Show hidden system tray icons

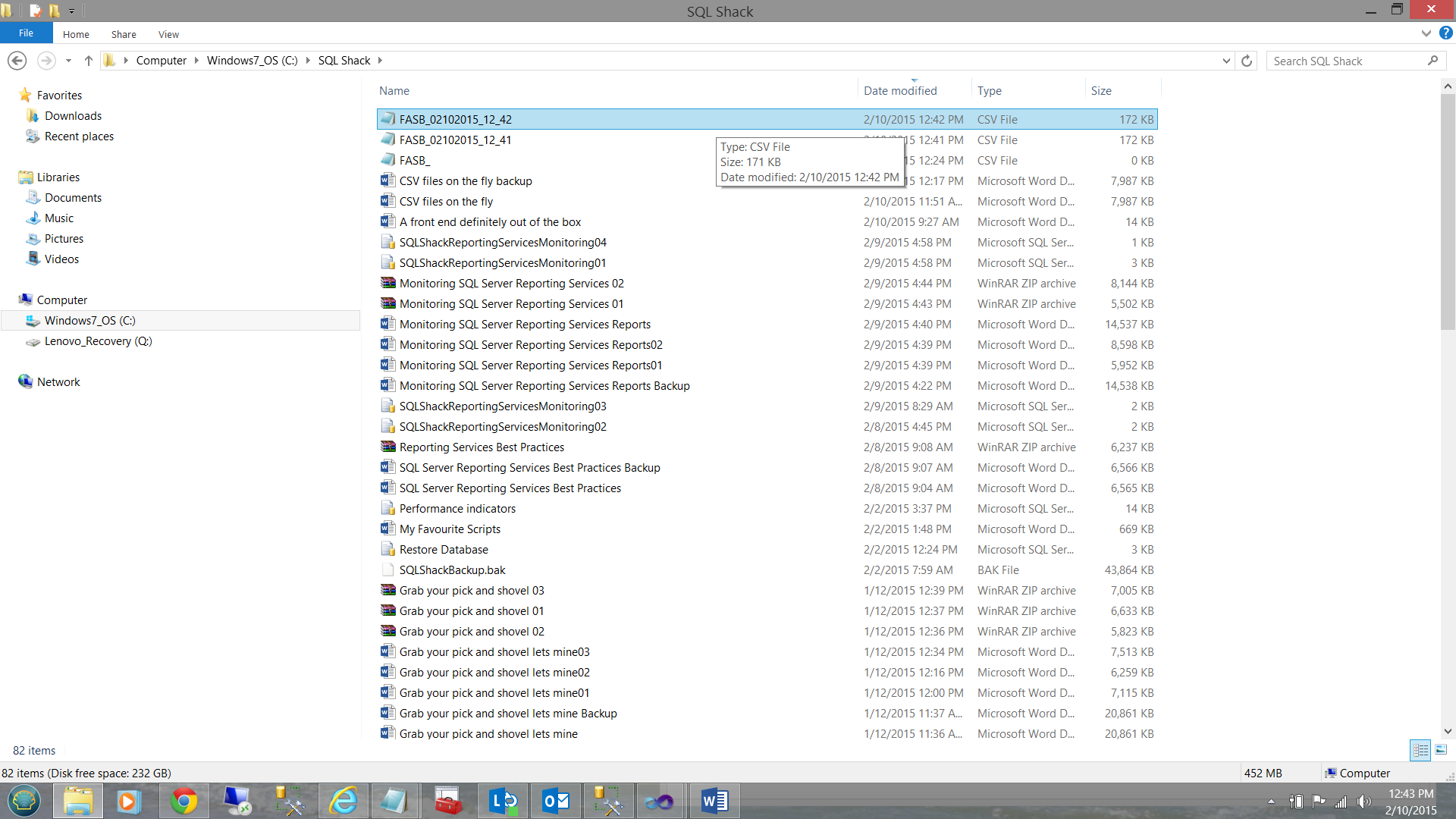tap(1271, 802)
